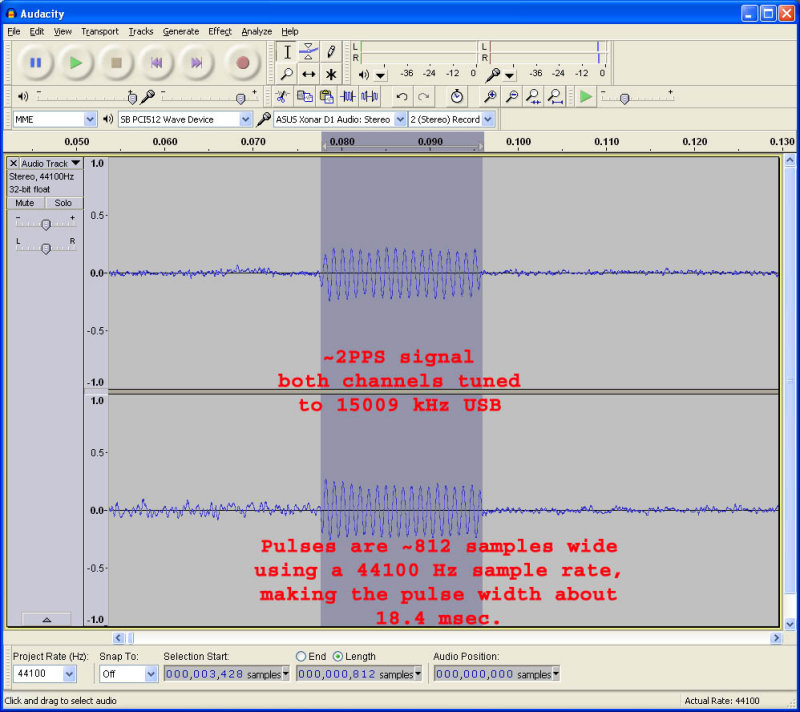Close the Audio Track with X
This screenshot has height=712, width=800.
click(14, 163)
